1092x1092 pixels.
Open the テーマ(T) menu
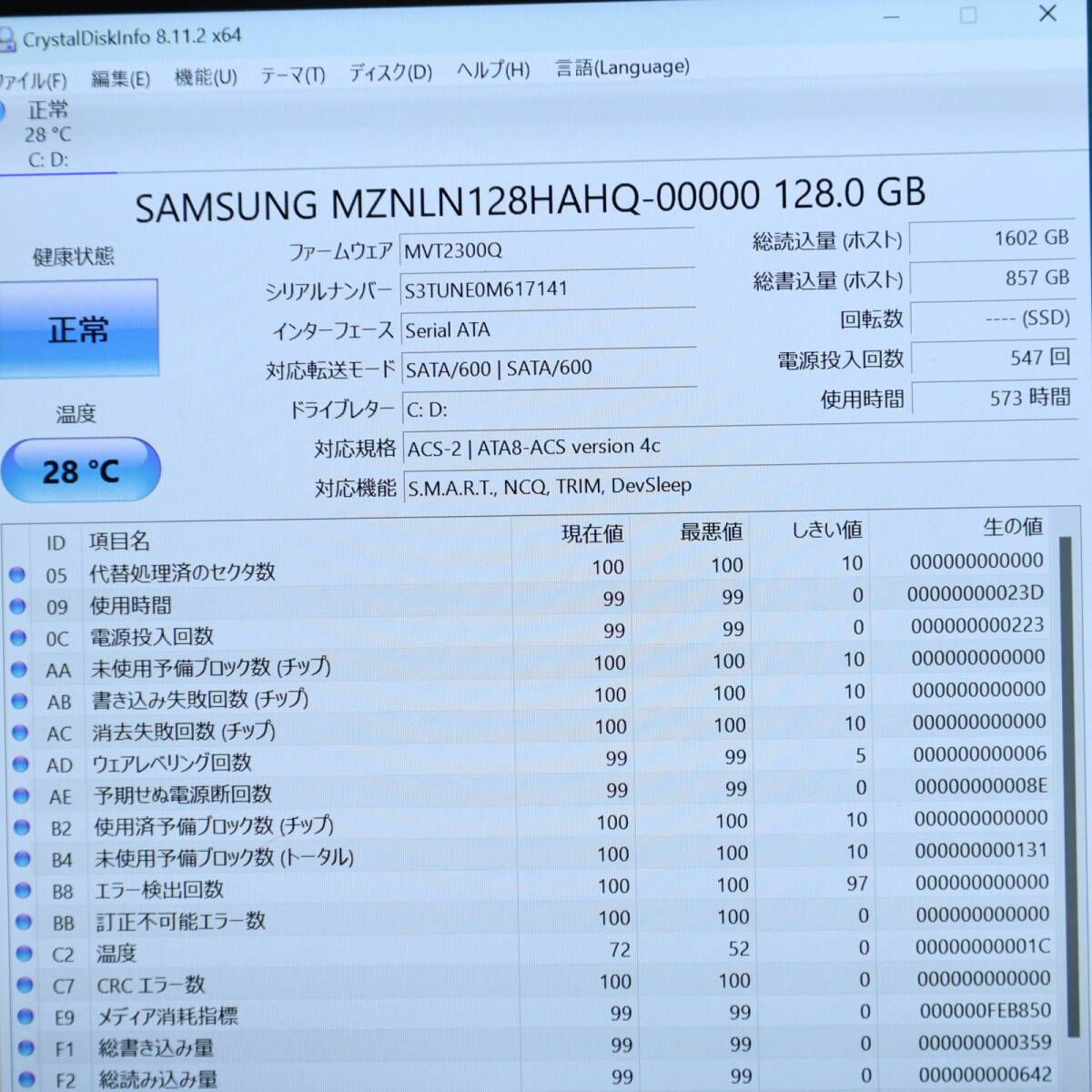point(293,75)
